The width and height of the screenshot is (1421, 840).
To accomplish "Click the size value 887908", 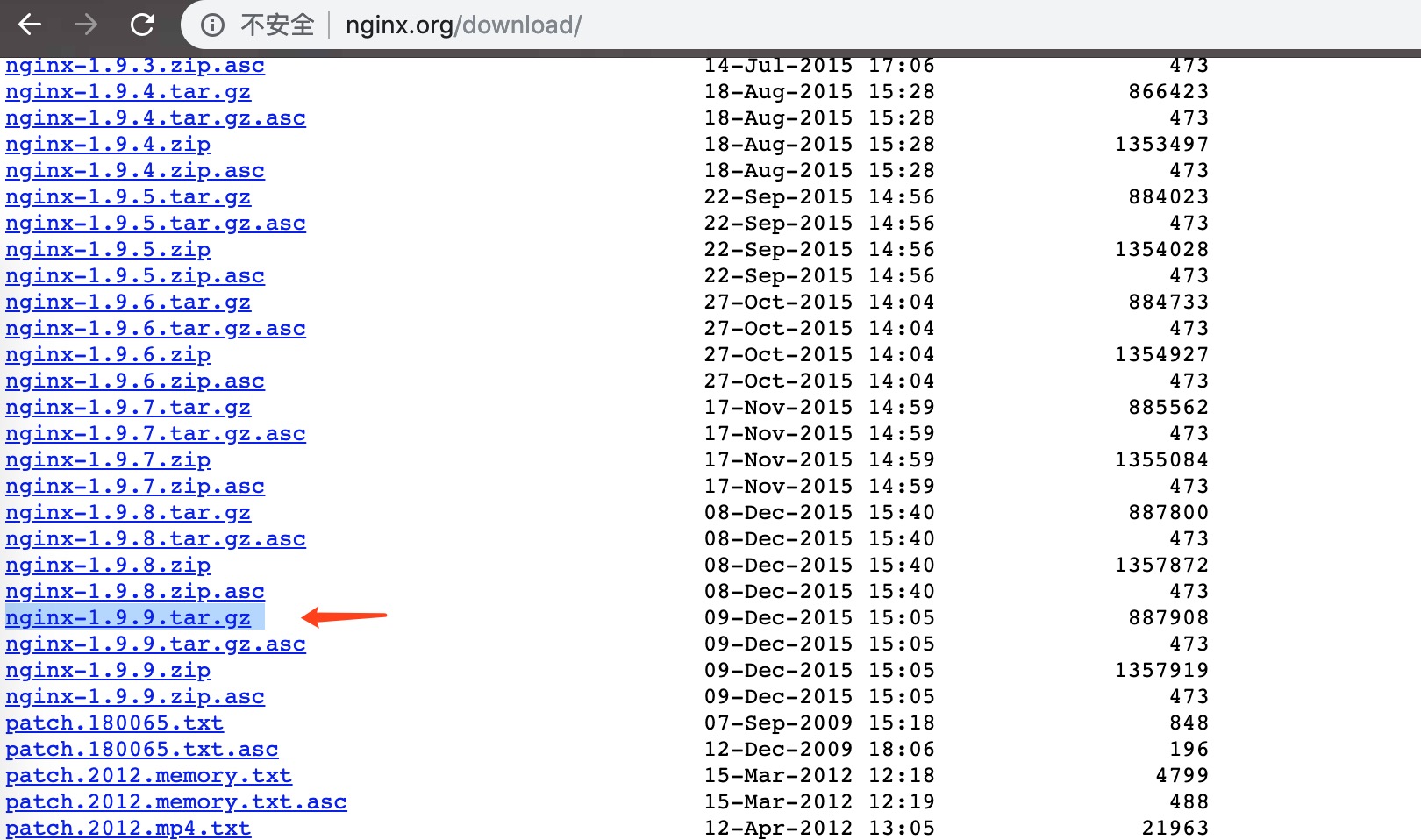I will 1168,618.
